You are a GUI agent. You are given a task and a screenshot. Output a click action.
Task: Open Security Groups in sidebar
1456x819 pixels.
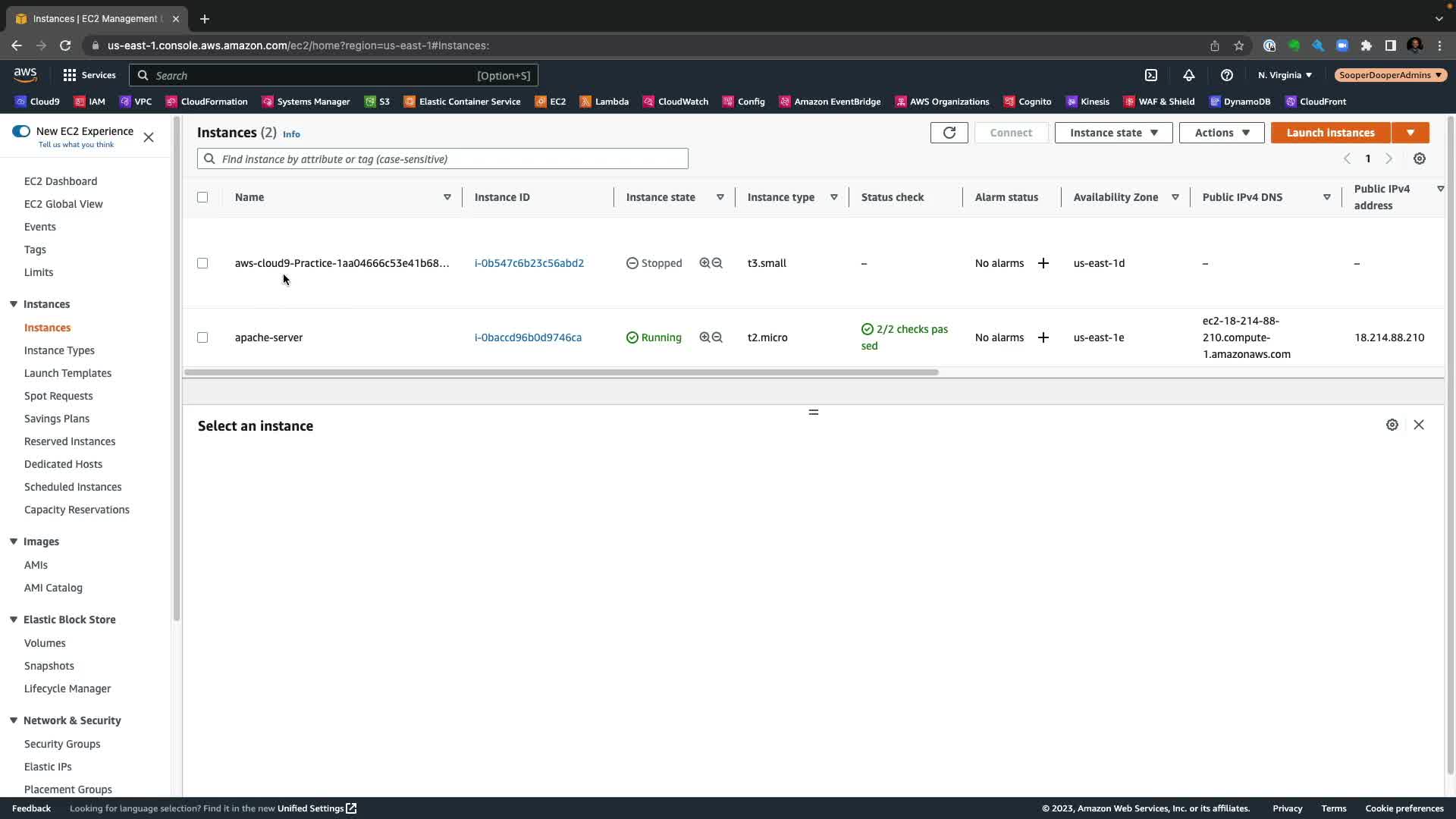tap(62, 744)
